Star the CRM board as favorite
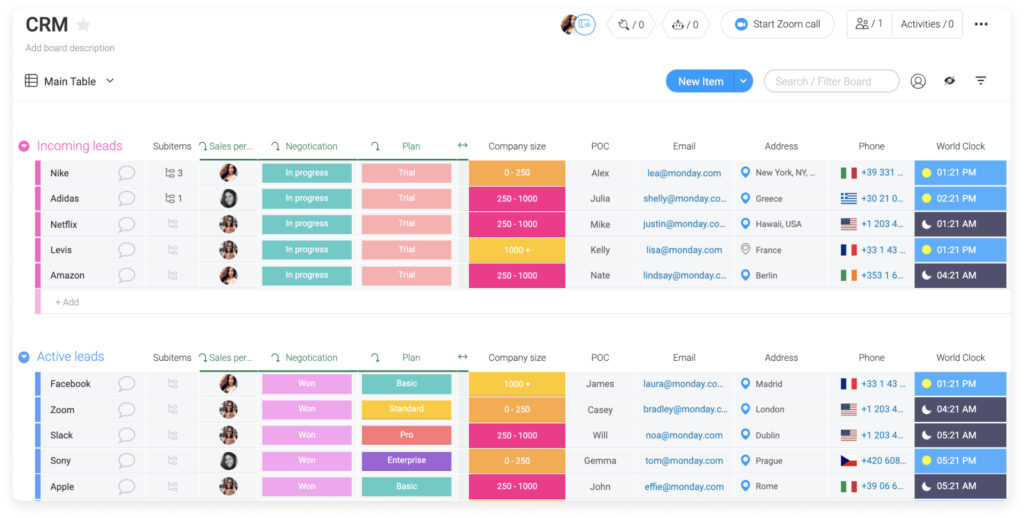This screenshot has width=1024, height=518. [x=84, y=25]
